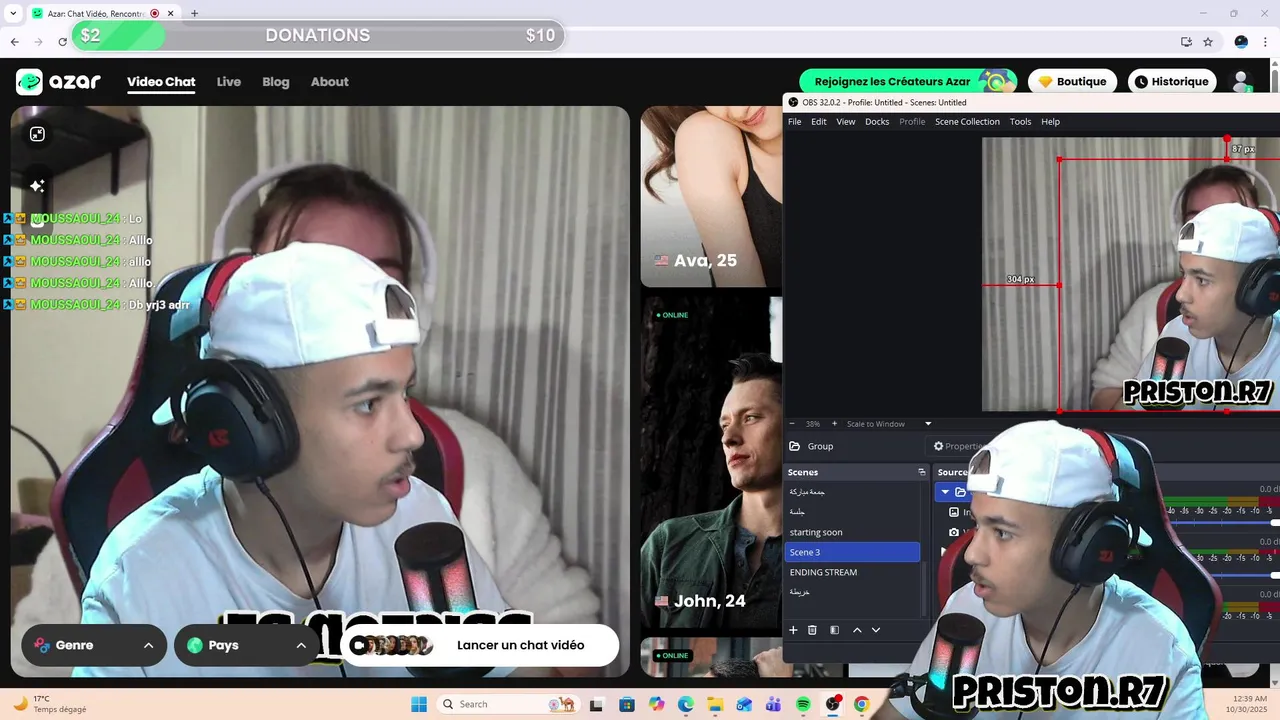Open the Historique history

1170,82
